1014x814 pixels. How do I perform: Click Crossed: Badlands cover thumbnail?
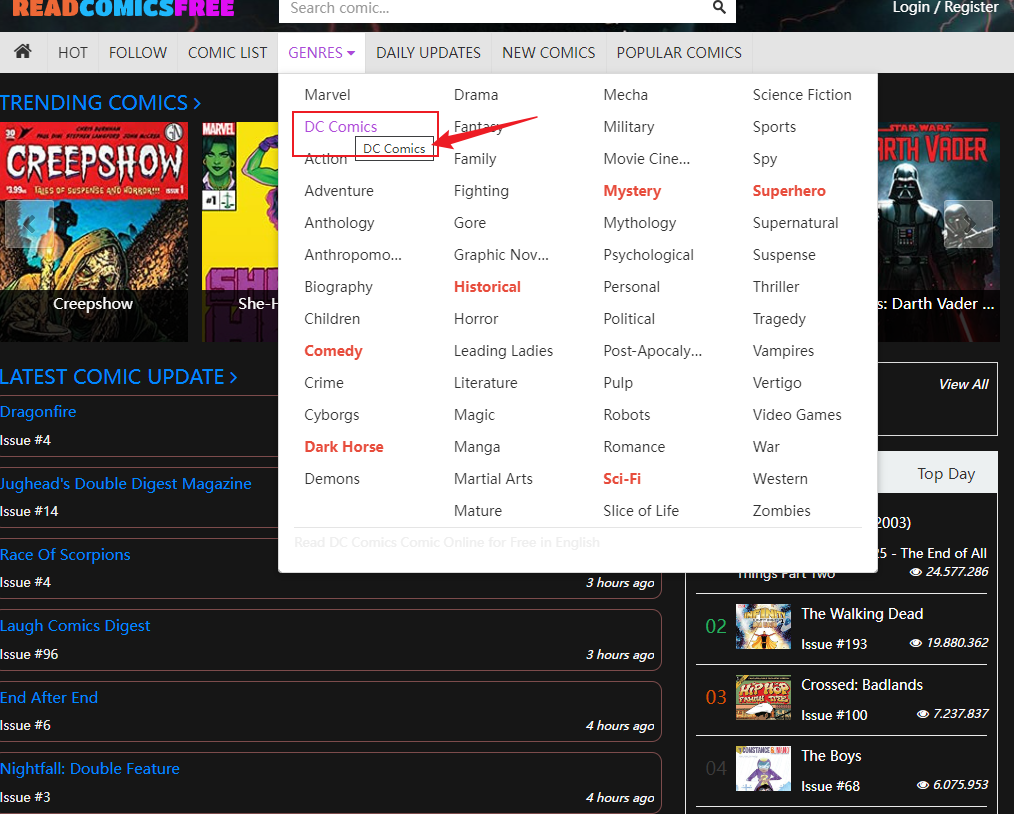click(x=762, y=698)
